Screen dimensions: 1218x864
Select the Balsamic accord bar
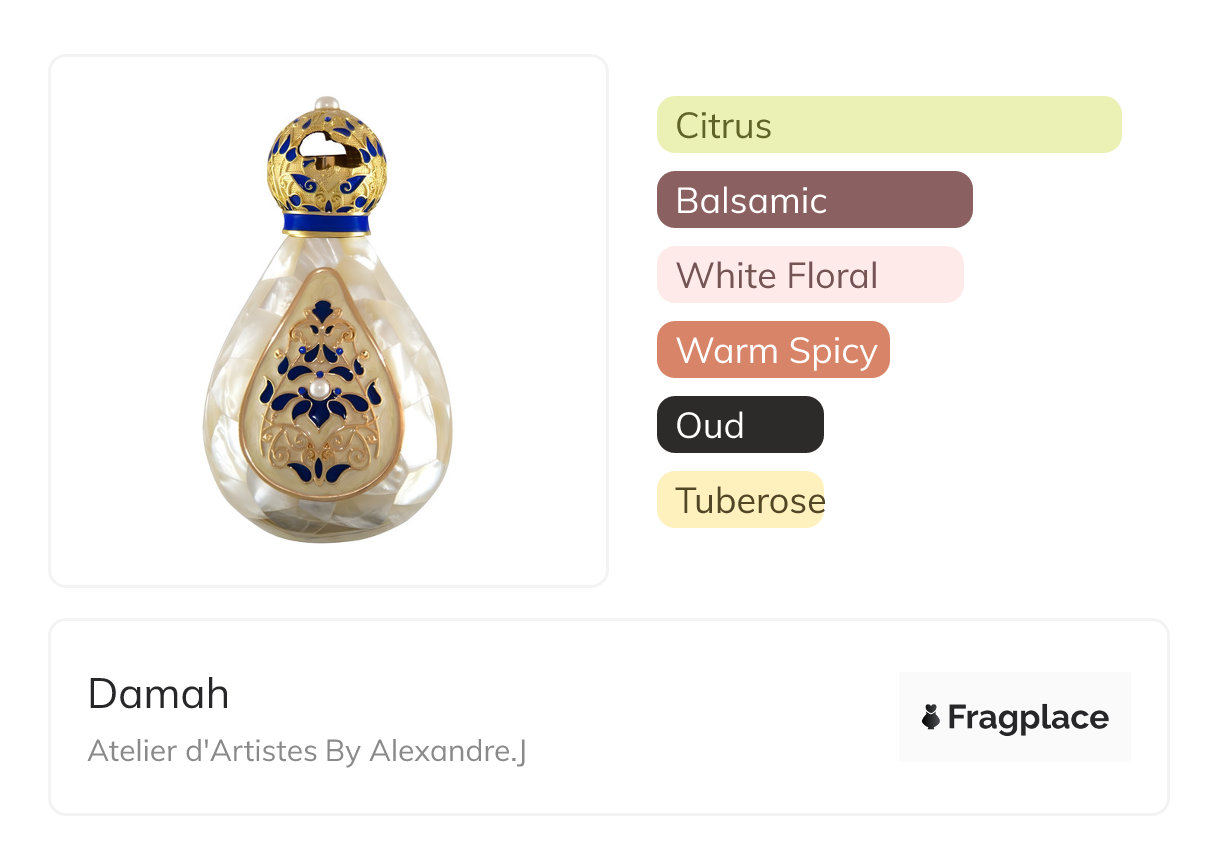pos(814,200)
